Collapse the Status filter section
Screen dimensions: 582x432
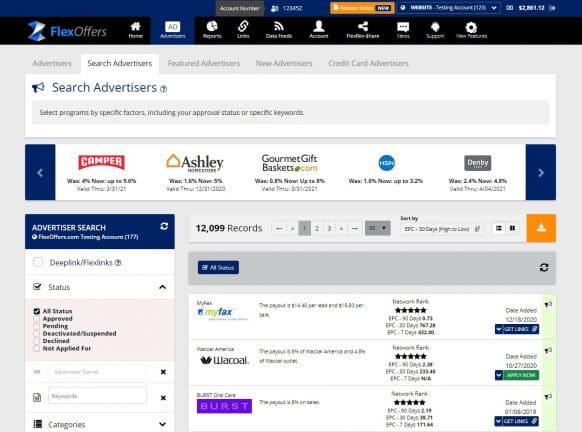(x=163, y=287)
